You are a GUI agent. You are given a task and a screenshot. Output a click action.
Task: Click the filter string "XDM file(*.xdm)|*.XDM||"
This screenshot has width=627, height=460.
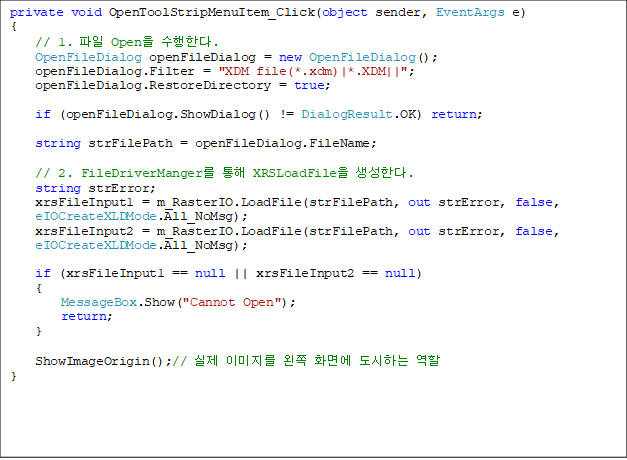pos(313,72)
